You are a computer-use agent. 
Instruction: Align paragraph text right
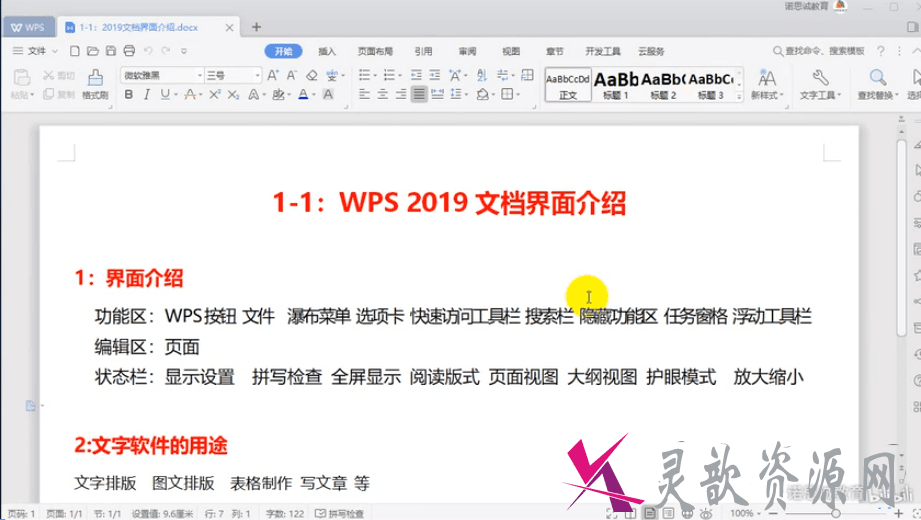click(x=401, y=94)
